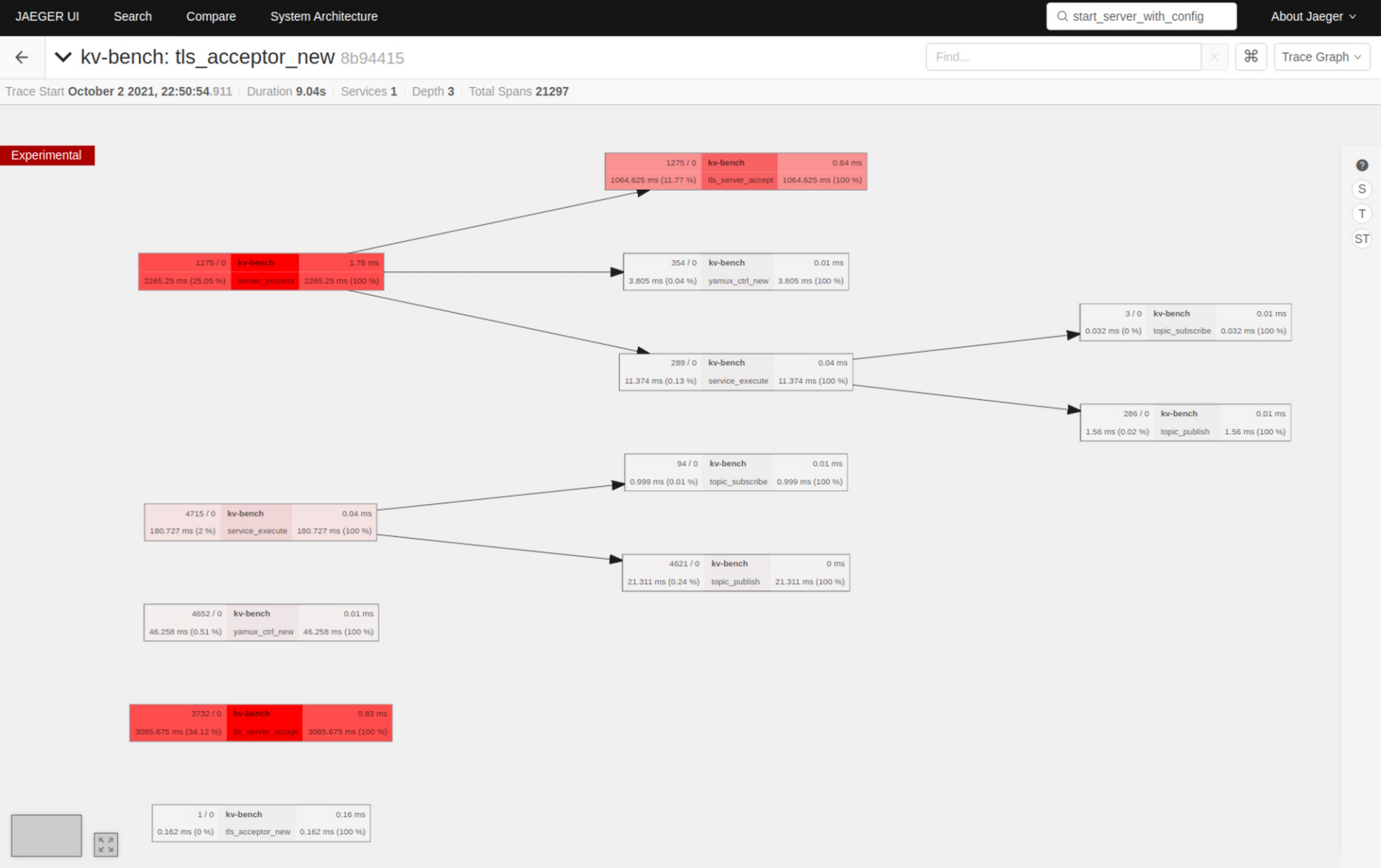Open the Search menu item
The width and height of the screenshot is (1381, 868).
(132, 17)
